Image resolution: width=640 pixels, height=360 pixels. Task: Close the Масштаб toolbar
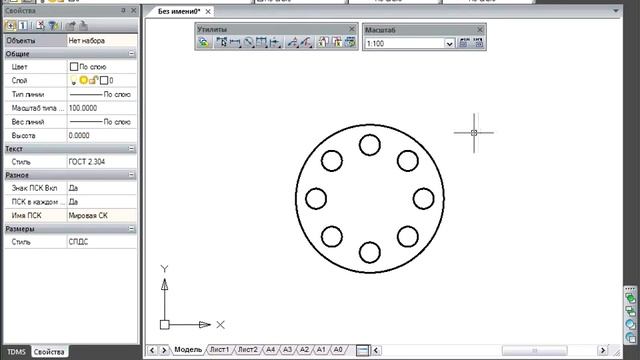(x=480, y=30)
